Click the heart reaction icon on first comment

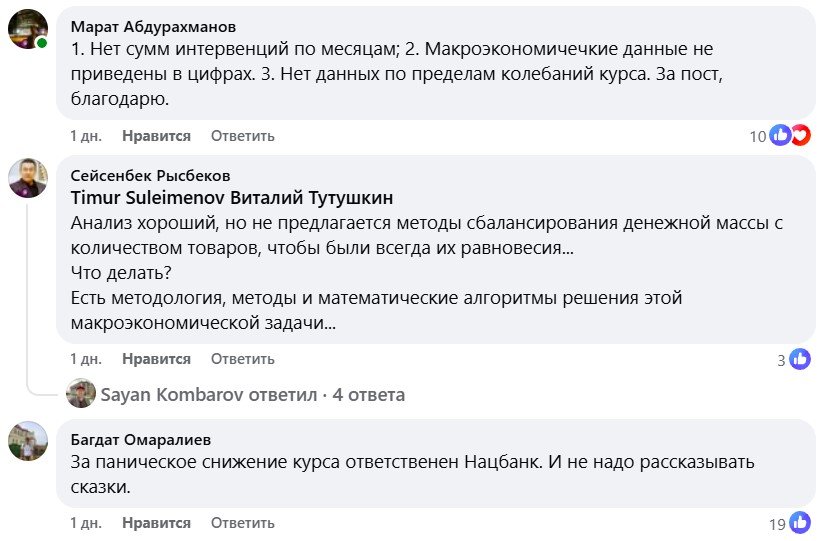pos(801,136)
